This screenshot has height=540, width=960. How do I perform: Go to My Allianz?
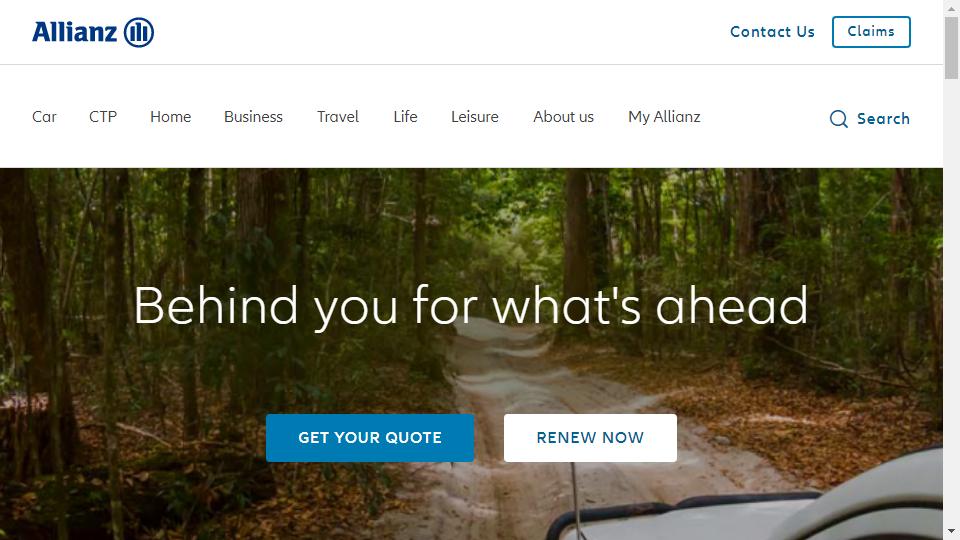click(664, 117)
